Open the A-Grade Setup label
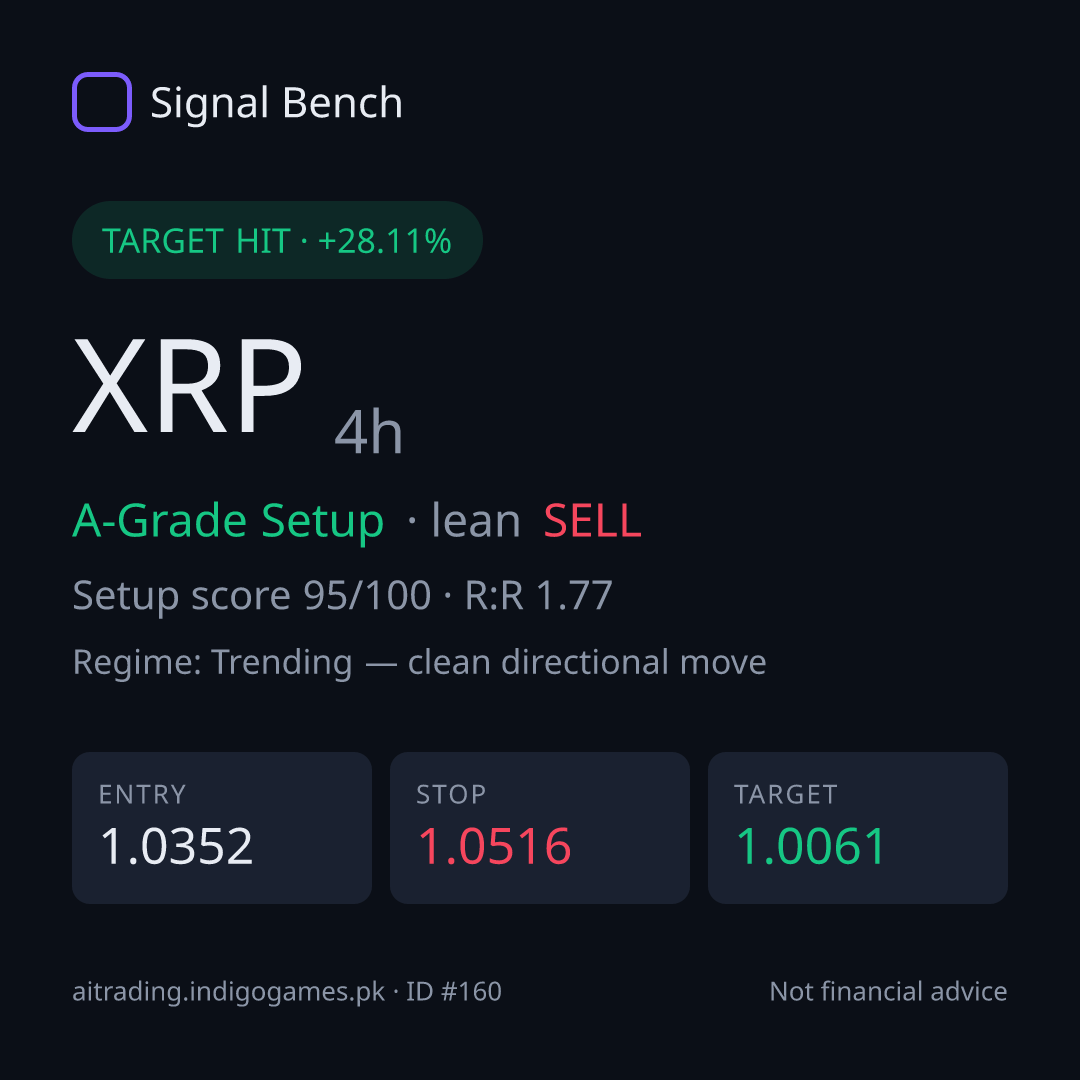The width and height of the screenshot is (1080, 1080). pyautogui.click(x=228, y=521)
